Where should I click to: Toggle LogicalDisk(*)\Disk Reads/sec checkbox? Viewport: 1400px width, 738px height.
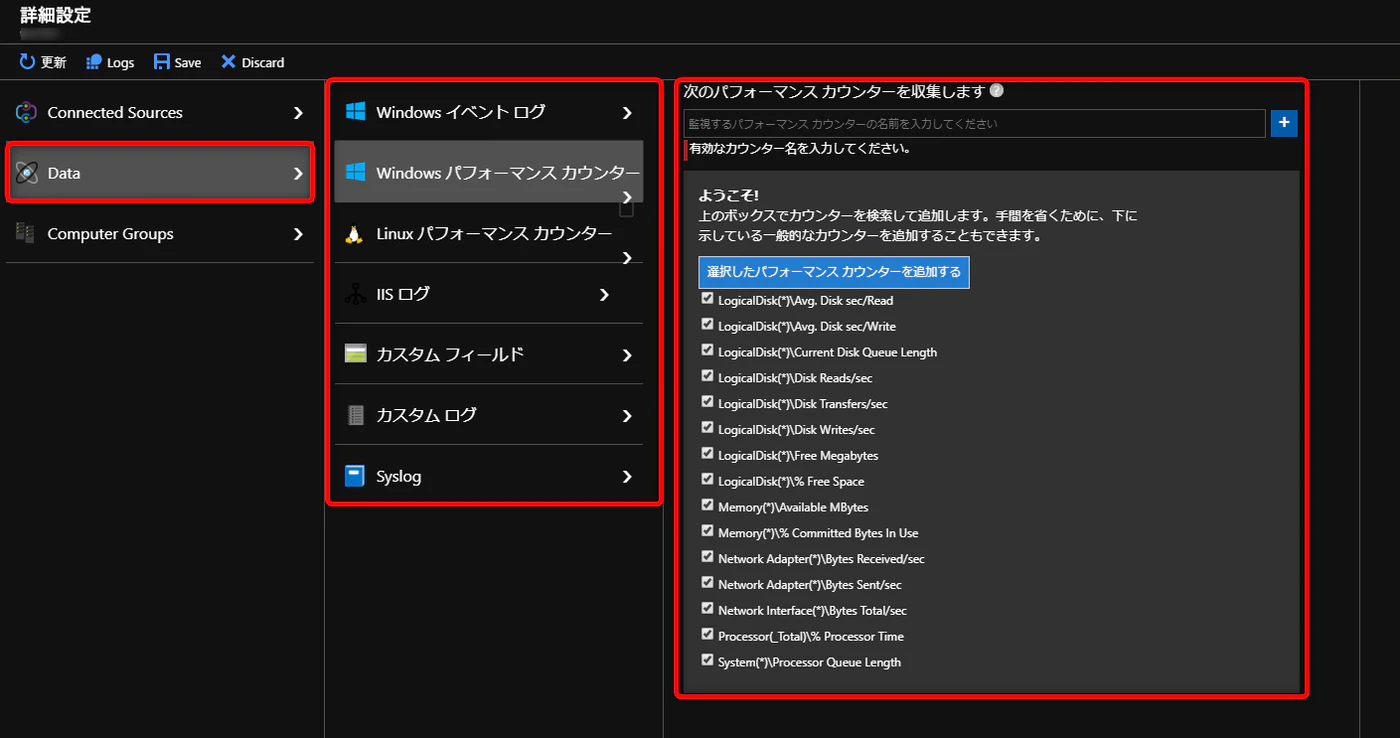[x=708, y=377]
